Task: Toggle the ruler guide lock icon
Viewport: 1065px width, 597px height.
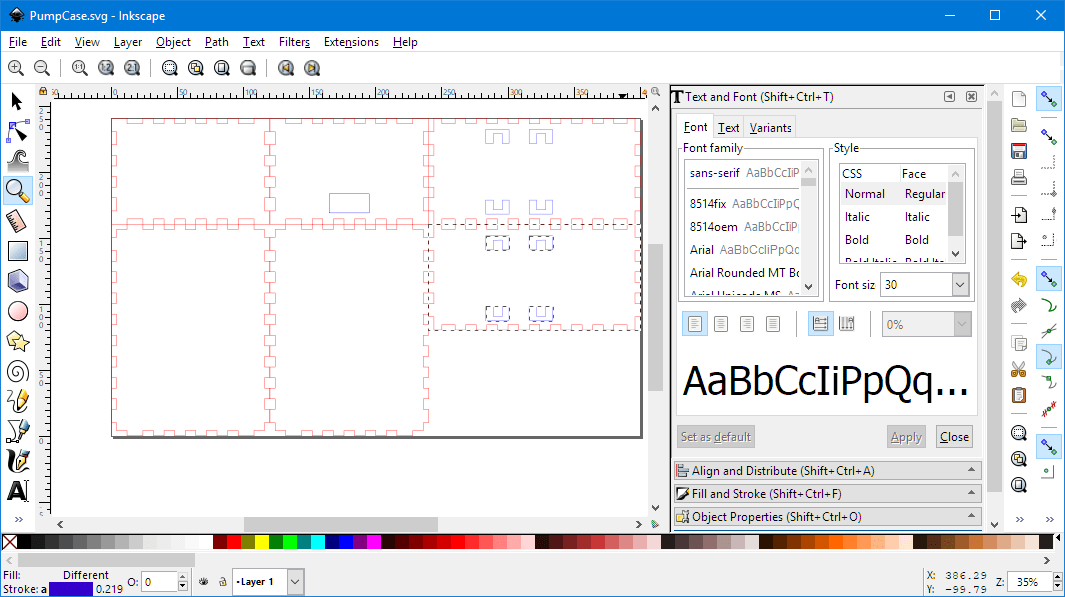Action: point(43,91)
